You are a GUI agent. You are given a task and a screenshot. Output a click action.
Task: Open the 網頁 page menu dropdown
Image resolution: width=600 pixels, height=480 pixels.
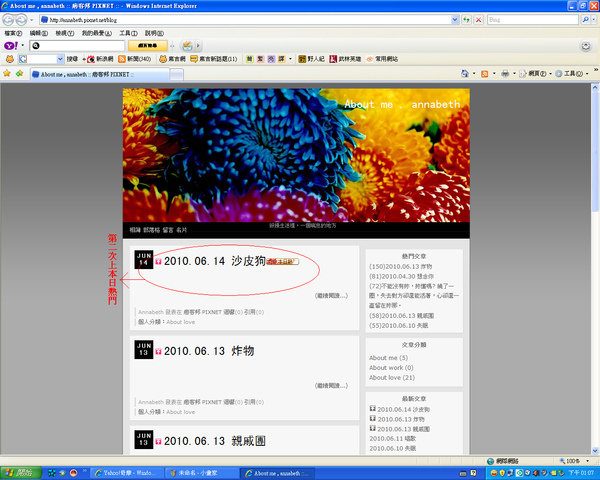[x=535, y=73]
